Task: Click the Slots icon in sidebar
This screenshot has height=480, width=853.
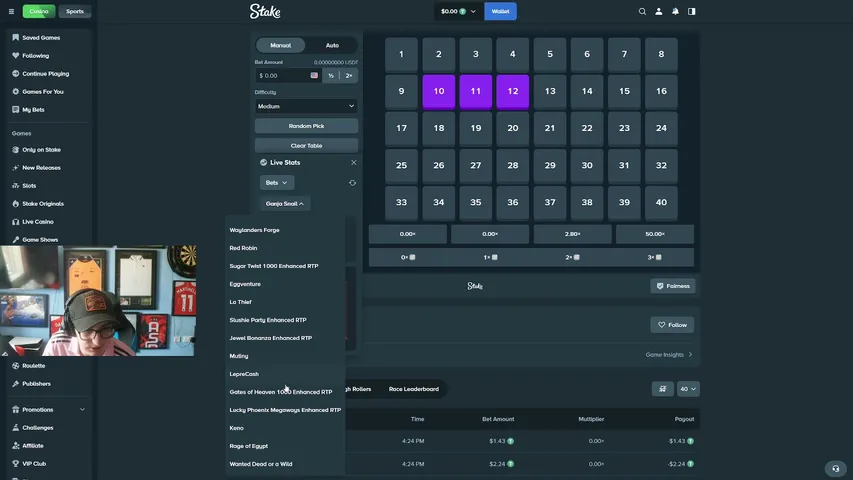Action: click(15, 186)
